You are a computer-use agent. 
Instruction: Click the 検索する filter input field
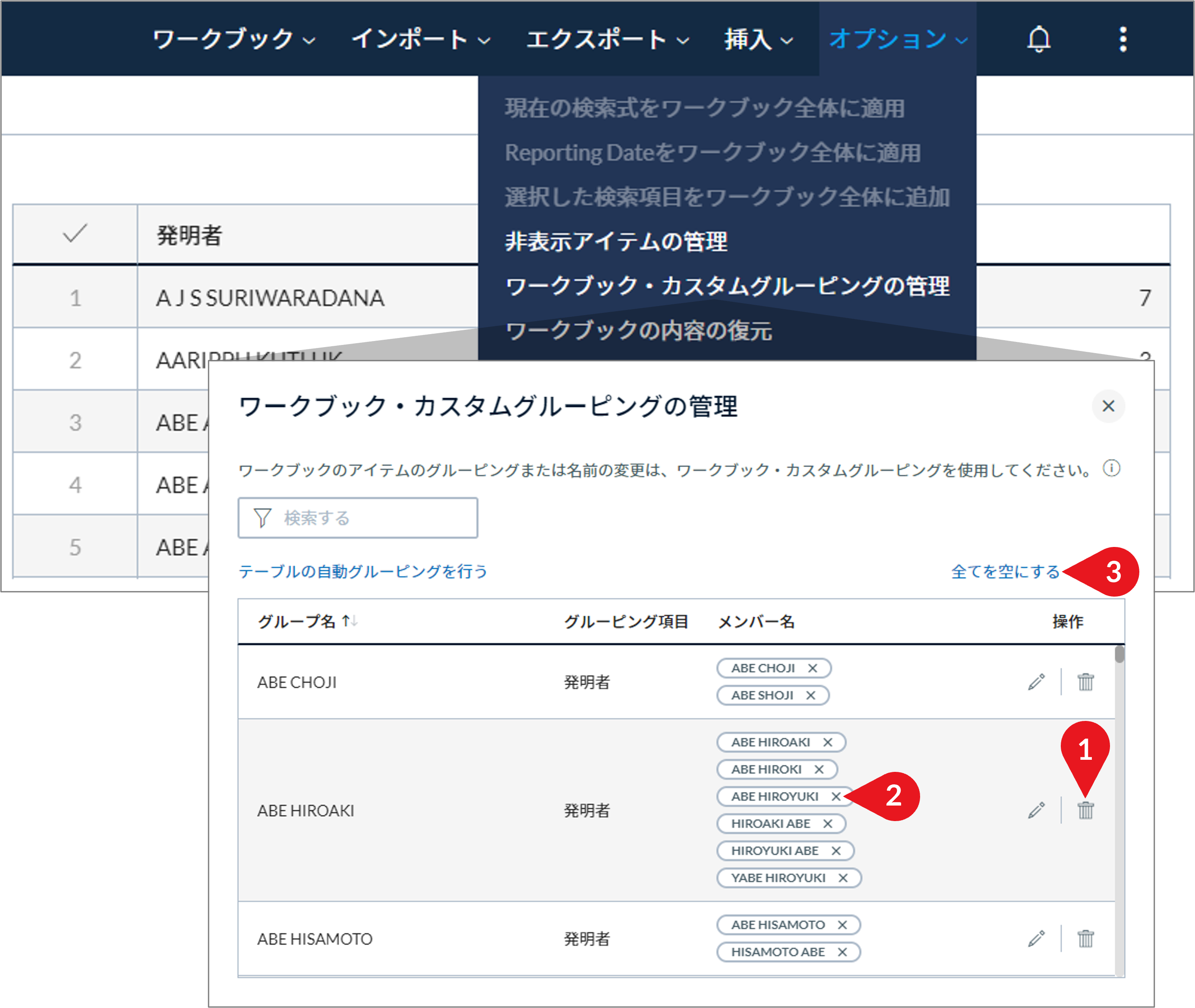(358, 518)
